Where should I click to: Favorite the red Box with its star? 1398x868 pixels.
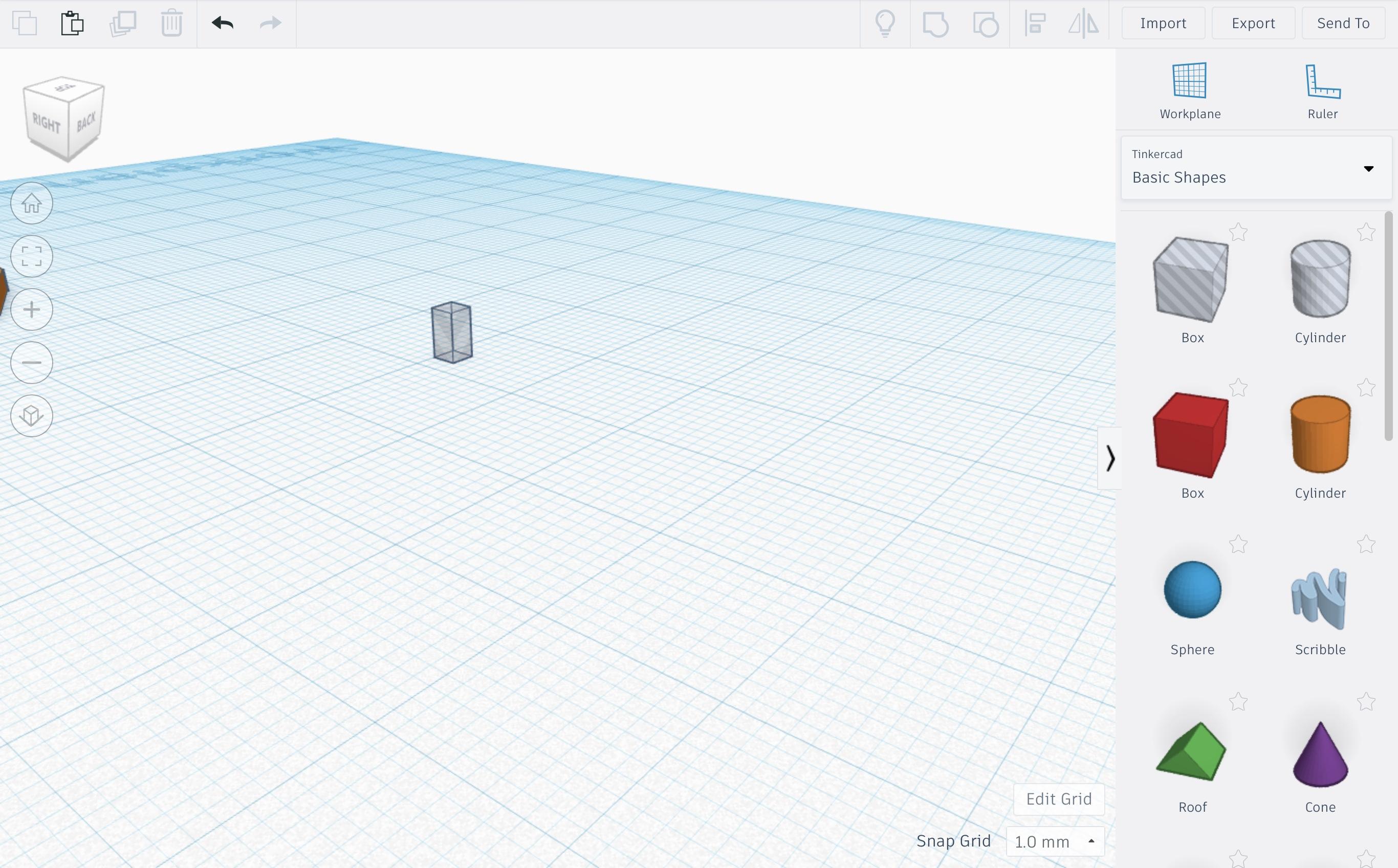1238,388
